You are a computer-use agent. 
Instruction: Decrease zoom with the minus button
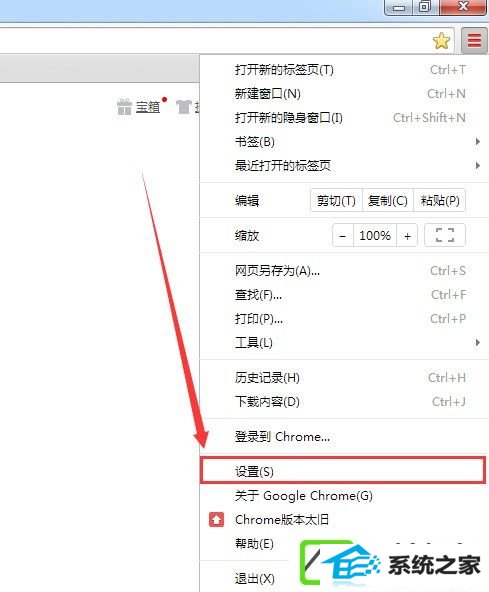(342, 236)
